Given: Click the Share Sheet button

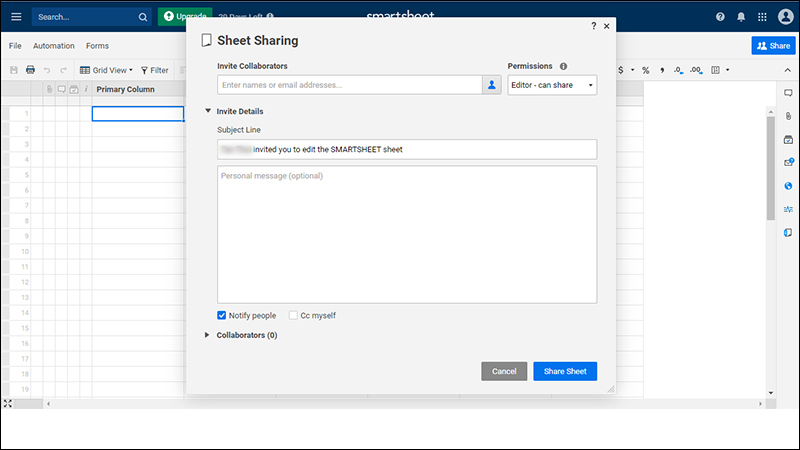Looking at the screenshot, I should tap(565, 371).
